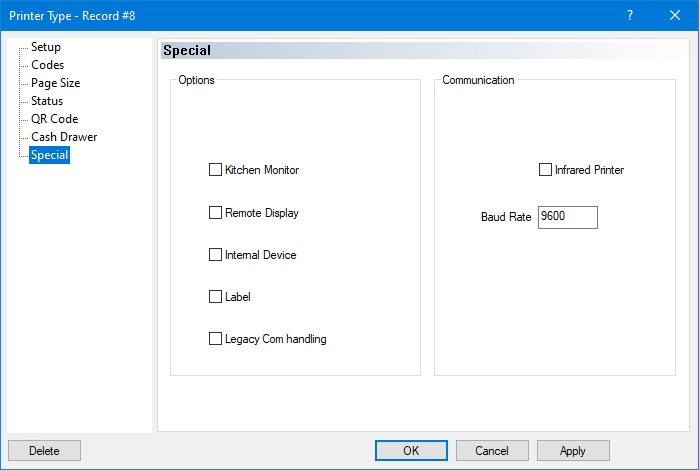Click the Baud Rate input field

click(x=567, y=217)
